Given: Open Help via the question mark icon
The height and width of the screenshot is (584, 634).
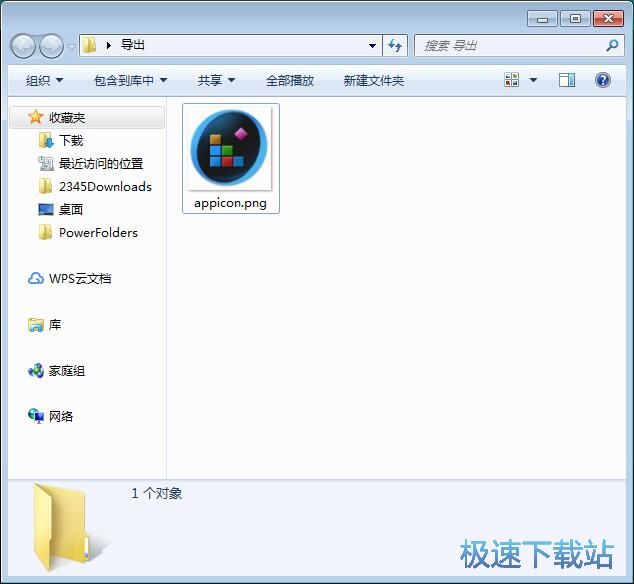Looking at the screenshot, I should point(602,80).
